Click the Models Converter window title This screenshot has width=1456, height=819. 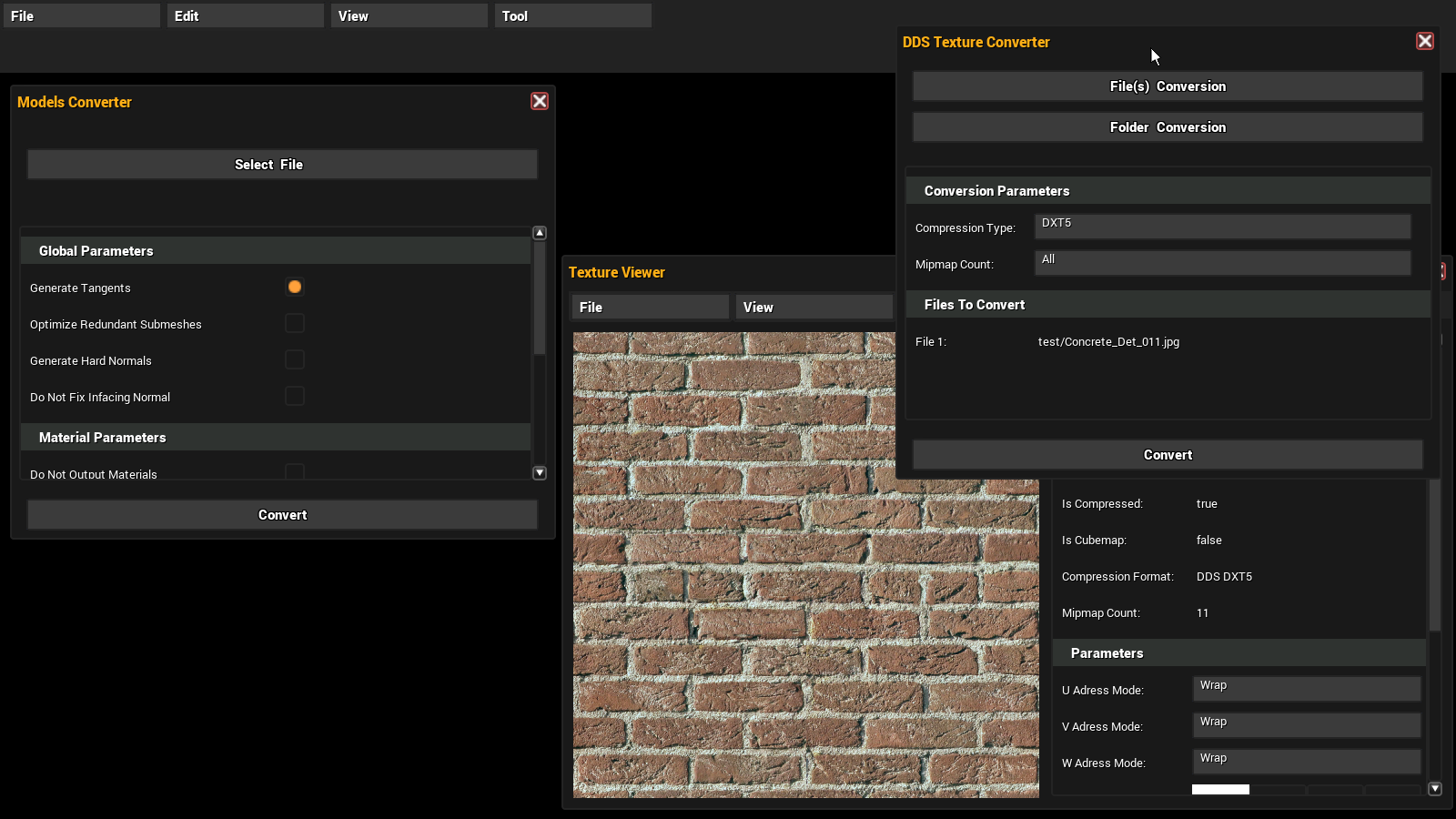click(x=75, y=102)
